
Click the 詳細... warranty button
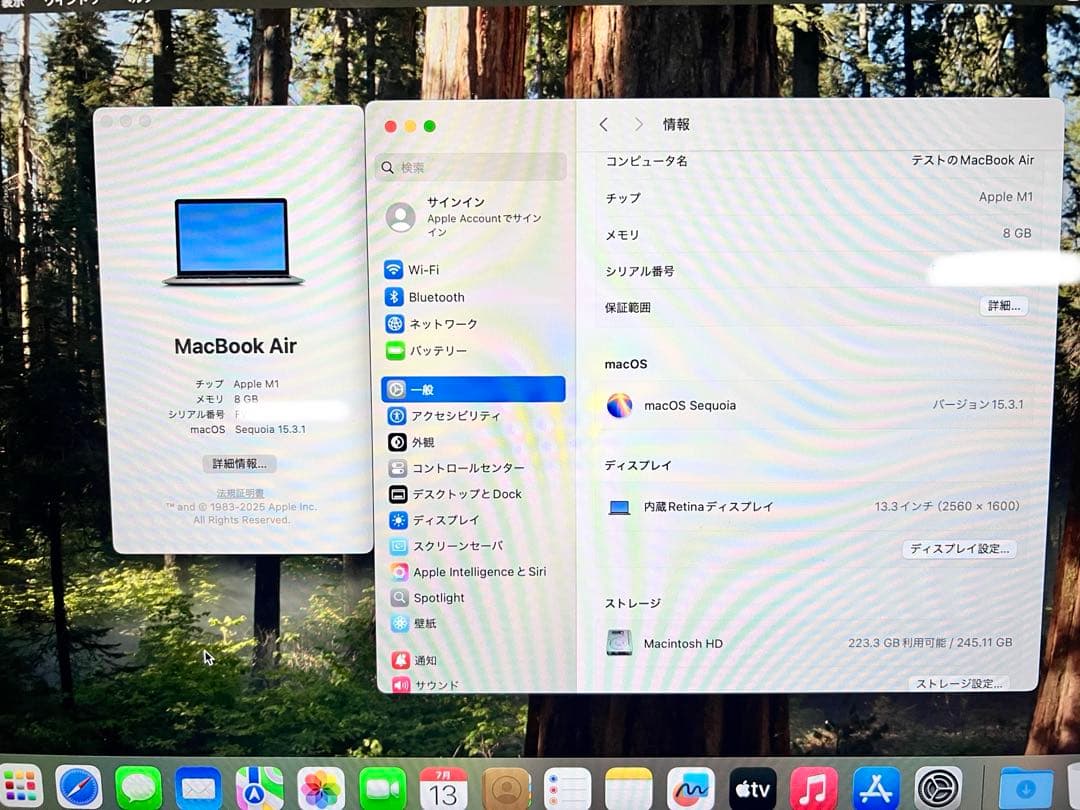(x=1004, y=306)
